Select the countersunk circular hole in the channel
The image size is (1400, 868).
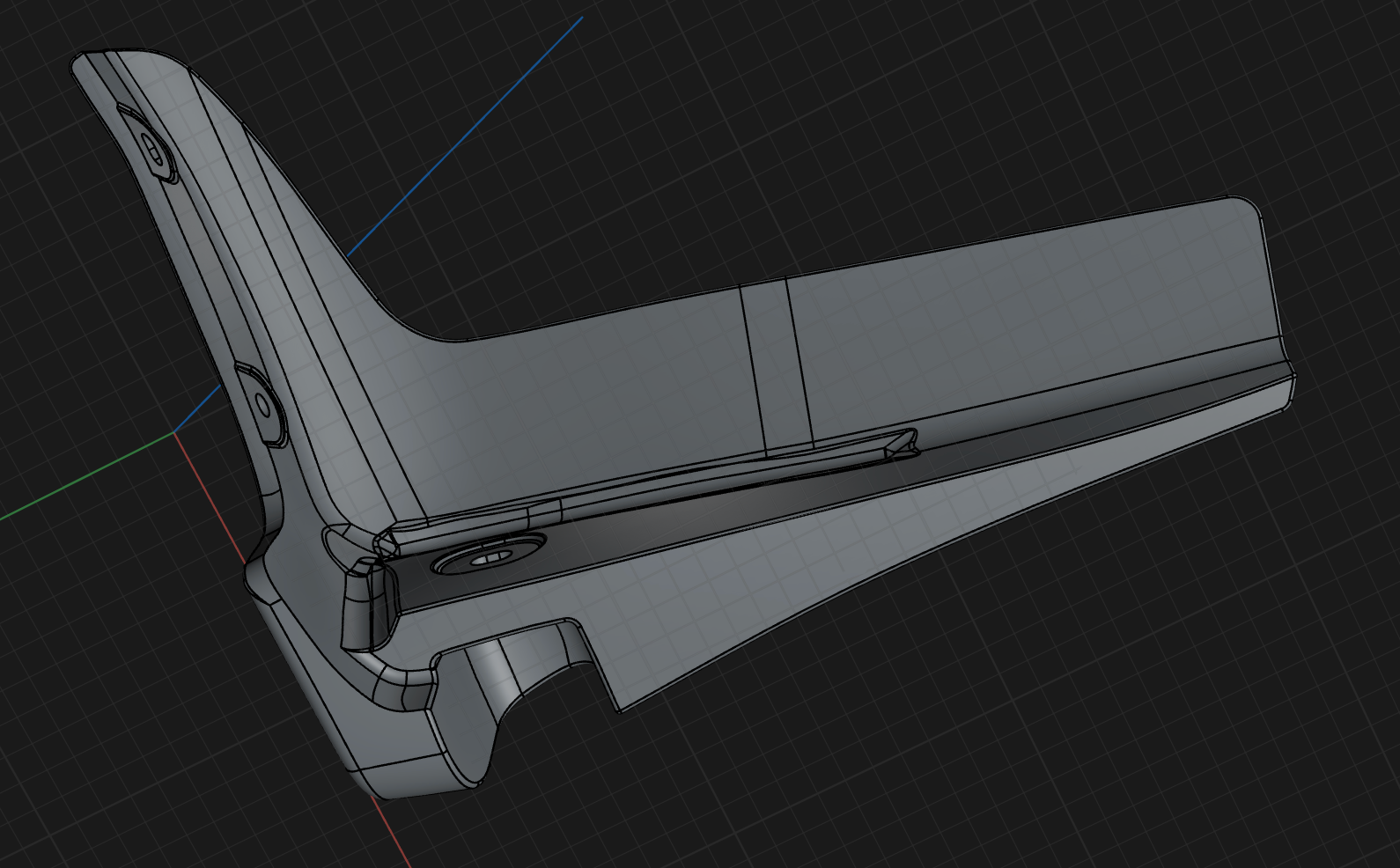(487, 559)
